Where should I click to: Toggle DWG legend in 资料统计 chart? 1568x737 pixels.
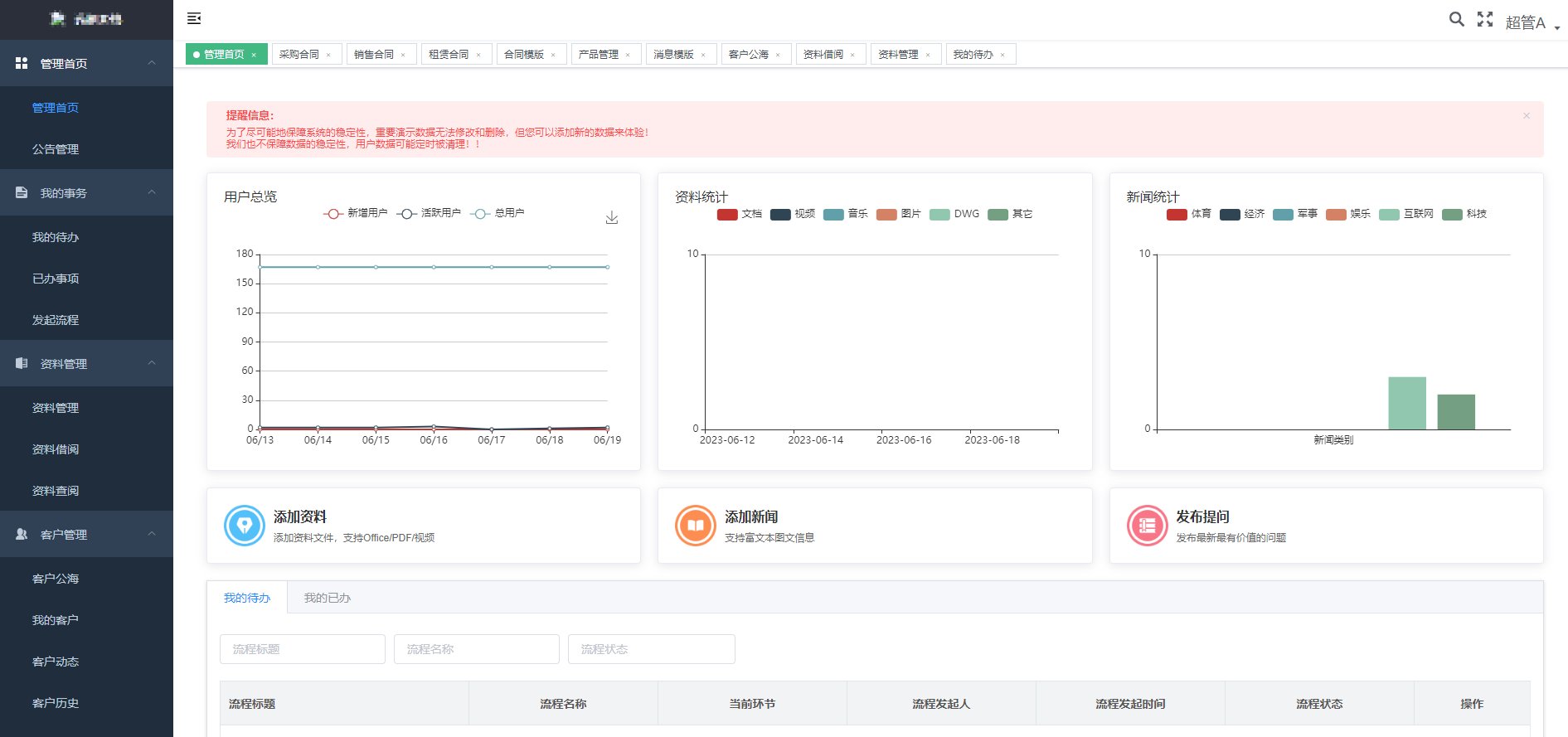[x=954, y=214]
